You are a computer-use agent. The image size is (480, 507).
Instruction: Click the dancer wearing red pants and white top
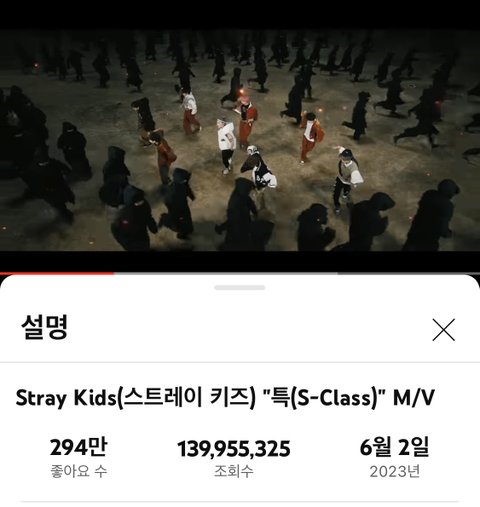tap(191, 112)
